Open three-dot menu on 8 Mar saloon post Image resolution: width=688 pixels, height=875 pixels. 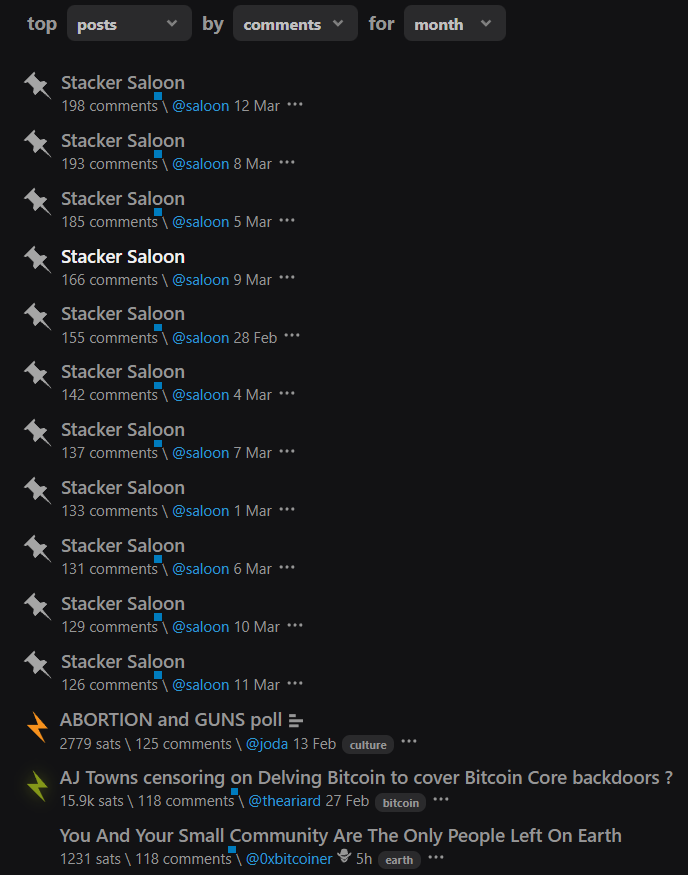click(x=287, y=162)
